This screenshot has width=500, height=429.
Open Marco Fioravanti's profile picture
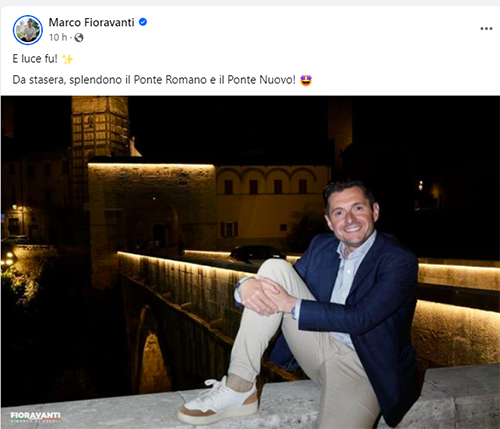coord(28,30)
